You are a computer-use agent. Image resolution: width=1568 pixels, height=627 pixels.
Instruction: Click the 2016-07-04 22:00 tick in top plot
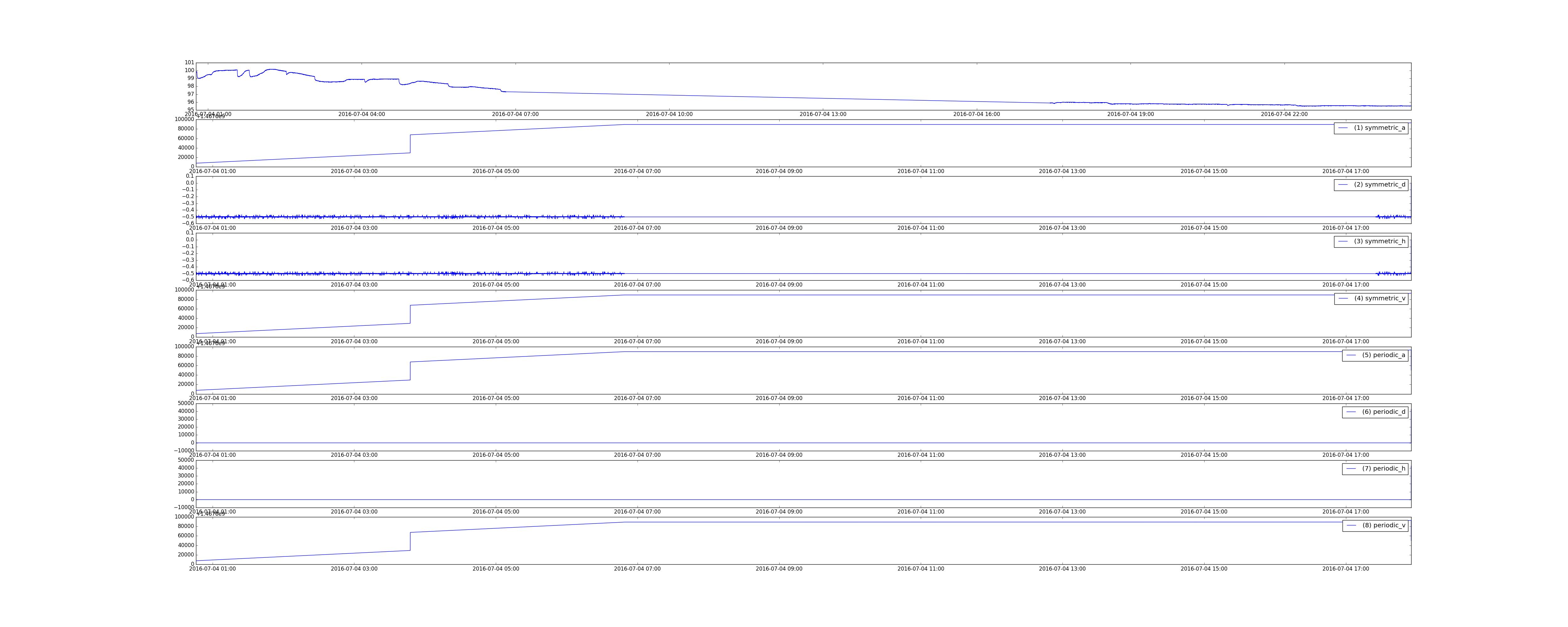click(x=1284, y=114)
